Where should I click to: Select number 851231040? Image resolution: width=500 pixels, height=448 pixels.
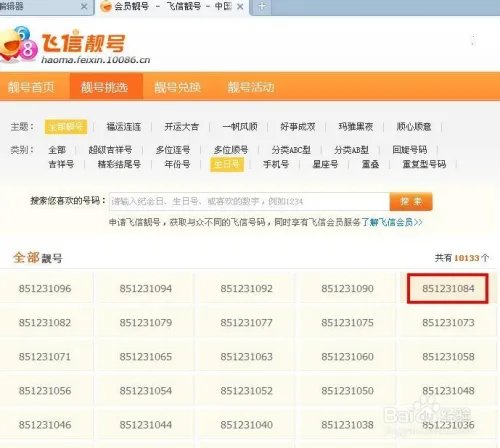point(247,425)
